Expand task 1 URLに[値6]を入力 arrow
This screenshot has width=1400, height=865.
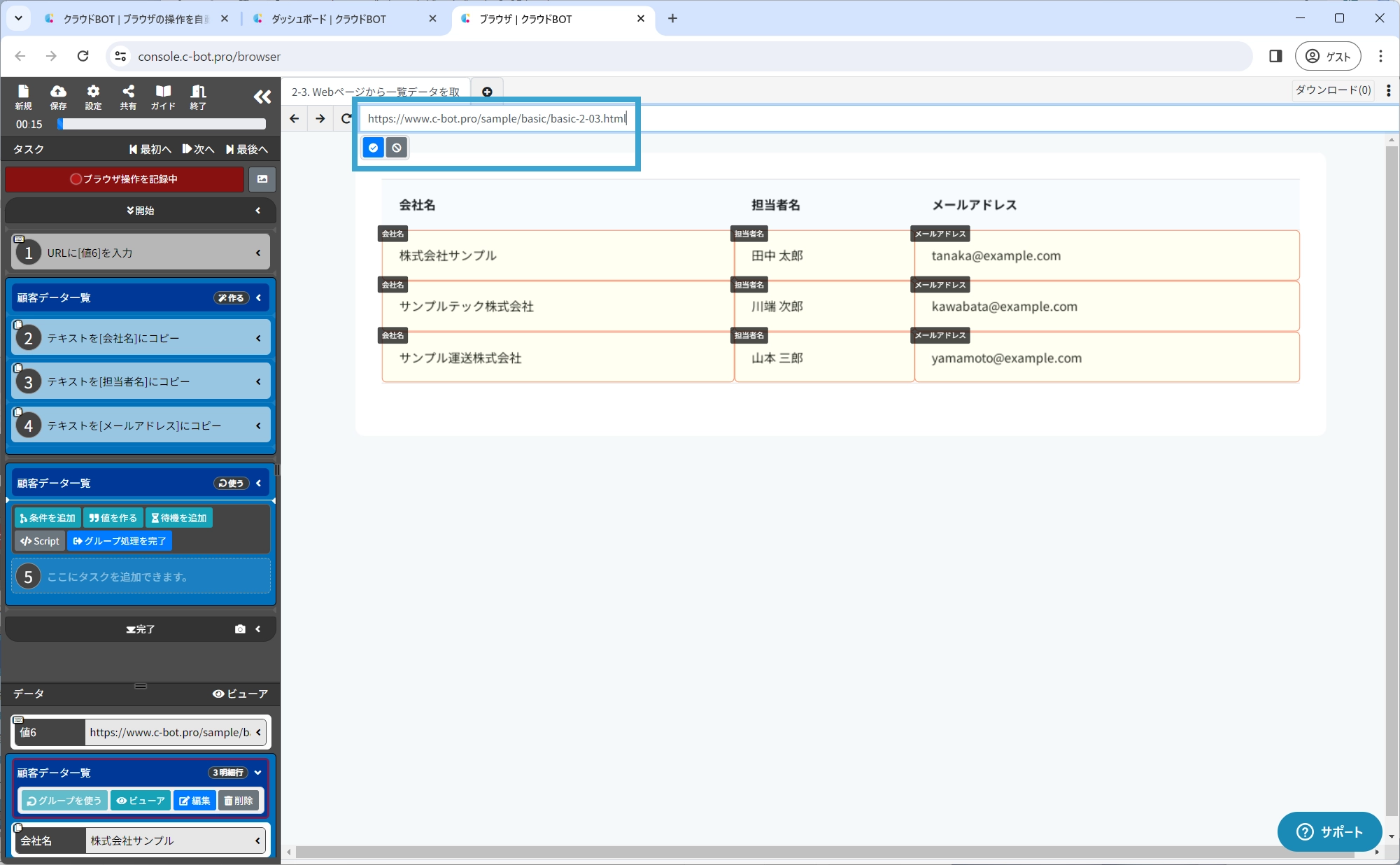pos(258,253)
